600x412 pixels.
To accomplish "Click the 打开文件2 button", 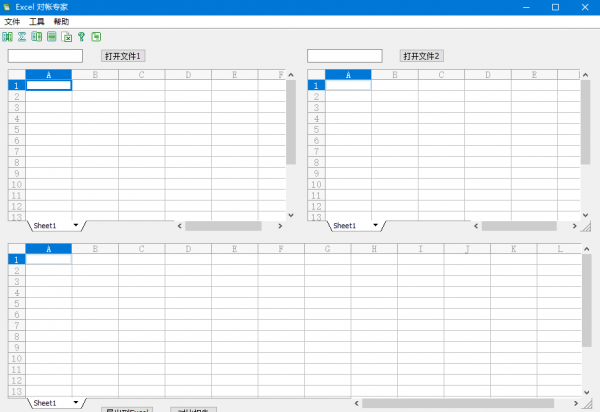I will tap(421, 56).
